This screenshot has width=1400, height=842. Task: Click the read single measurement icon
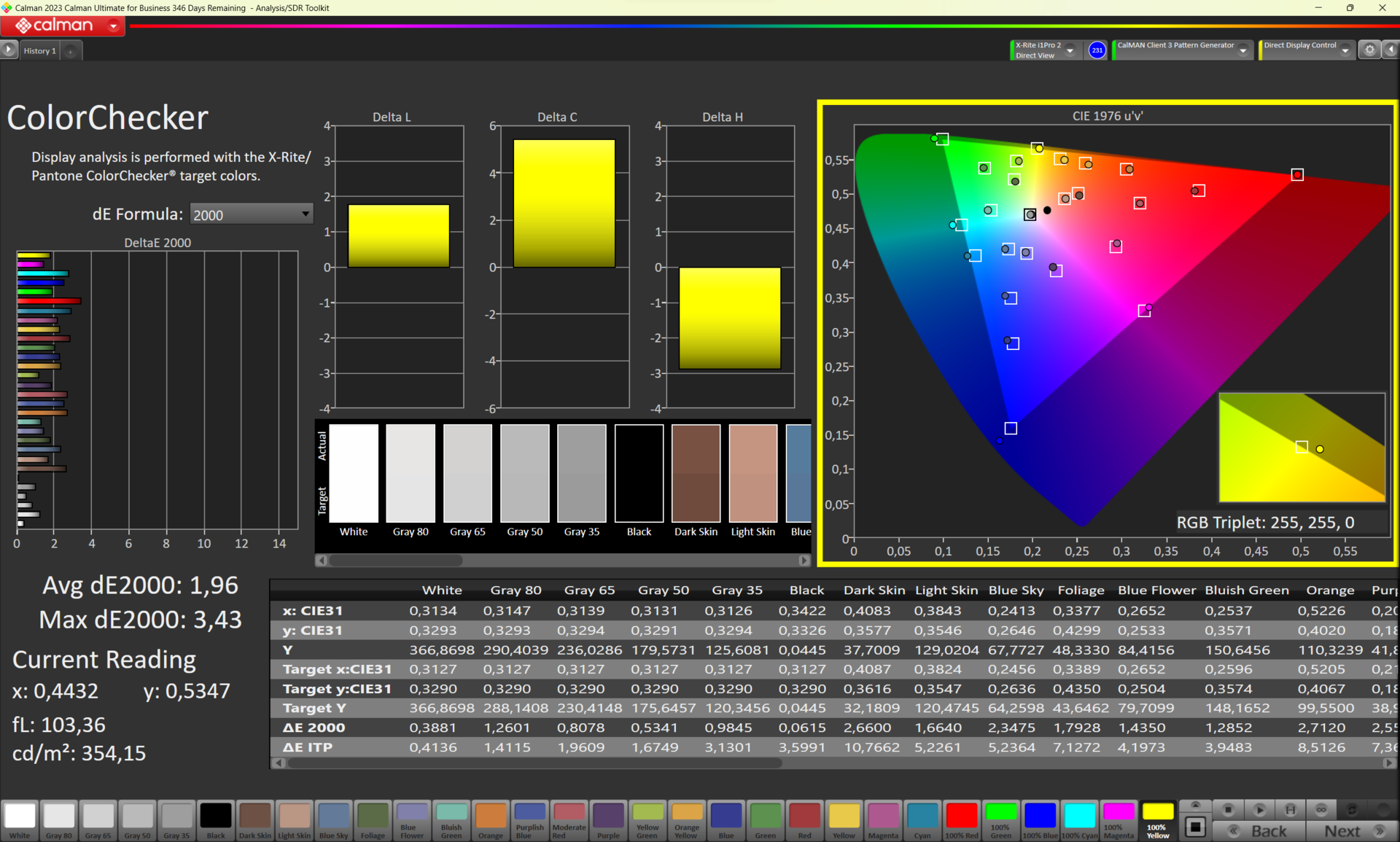pos(1259,810)
